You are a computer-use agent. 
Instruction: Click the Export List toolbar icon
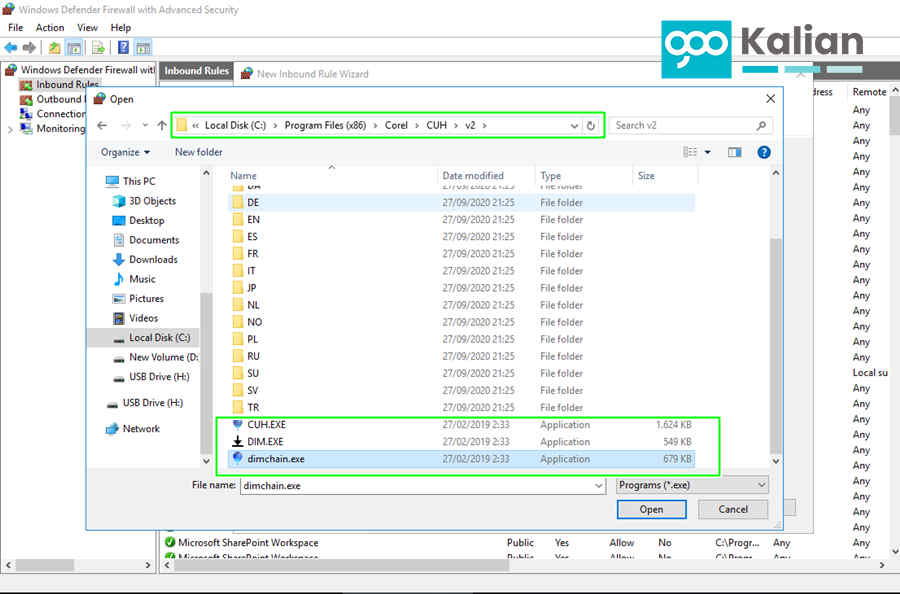coord(98,48)
